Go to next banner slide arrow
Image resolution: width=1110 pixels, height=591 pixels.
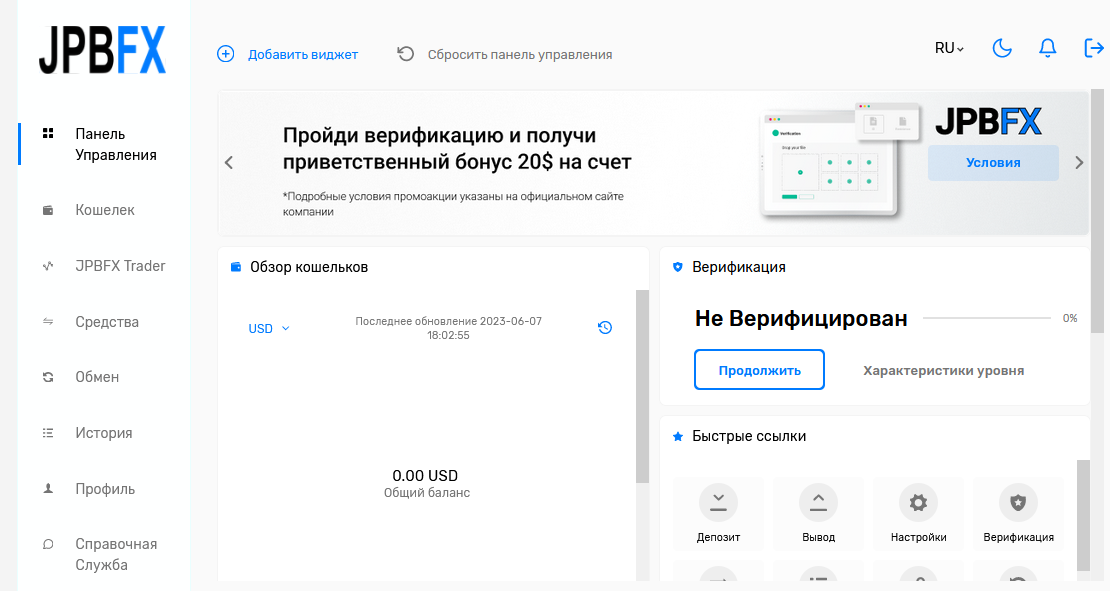click(x=1079, y=163)
